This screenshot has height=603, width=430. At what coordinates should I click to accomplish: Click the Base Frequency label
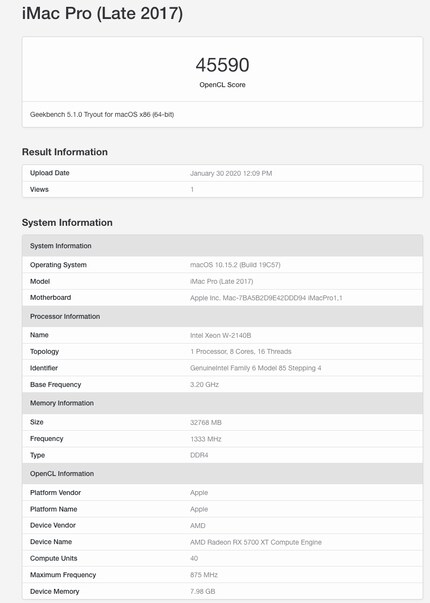55,385
